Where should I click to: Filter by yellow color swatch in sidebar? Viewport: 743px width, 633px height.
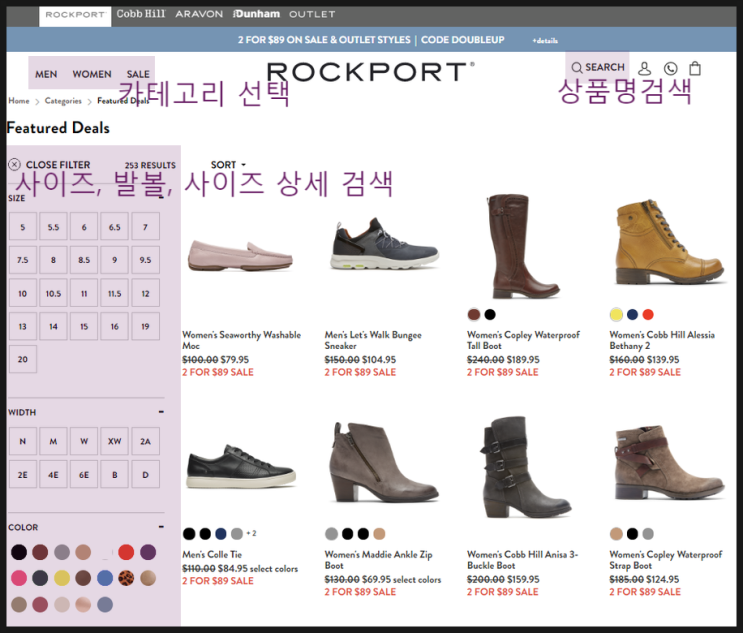[x=62, y=578]
